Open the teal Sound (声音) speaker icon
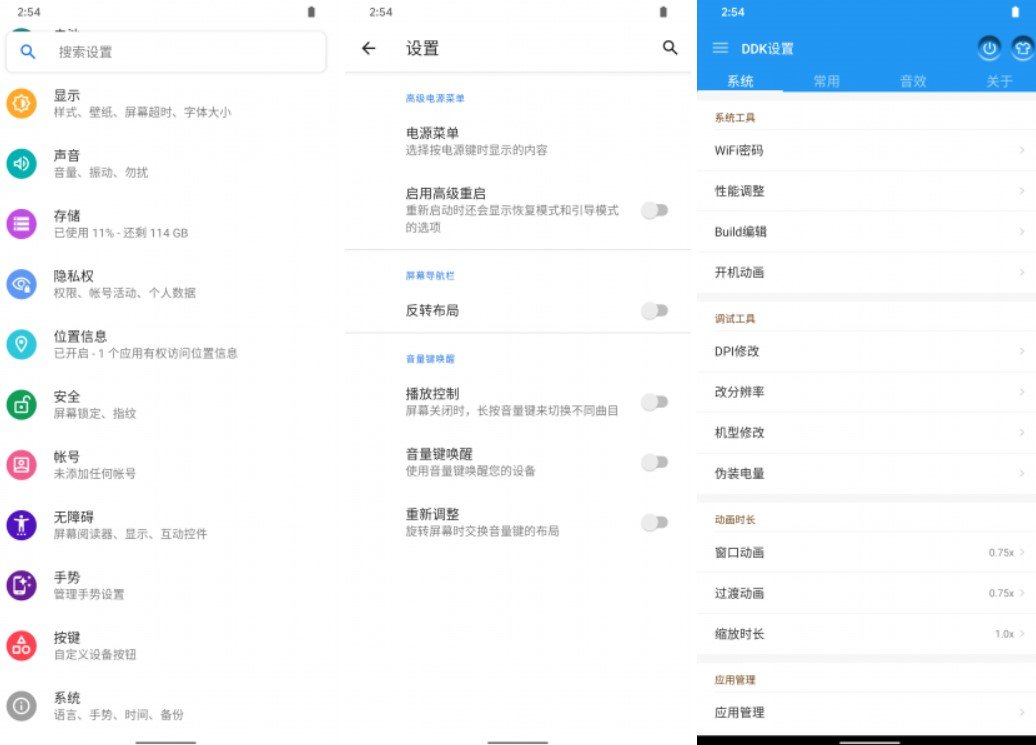This screenshot has height=745, width=1036. (x=22, y=163)
